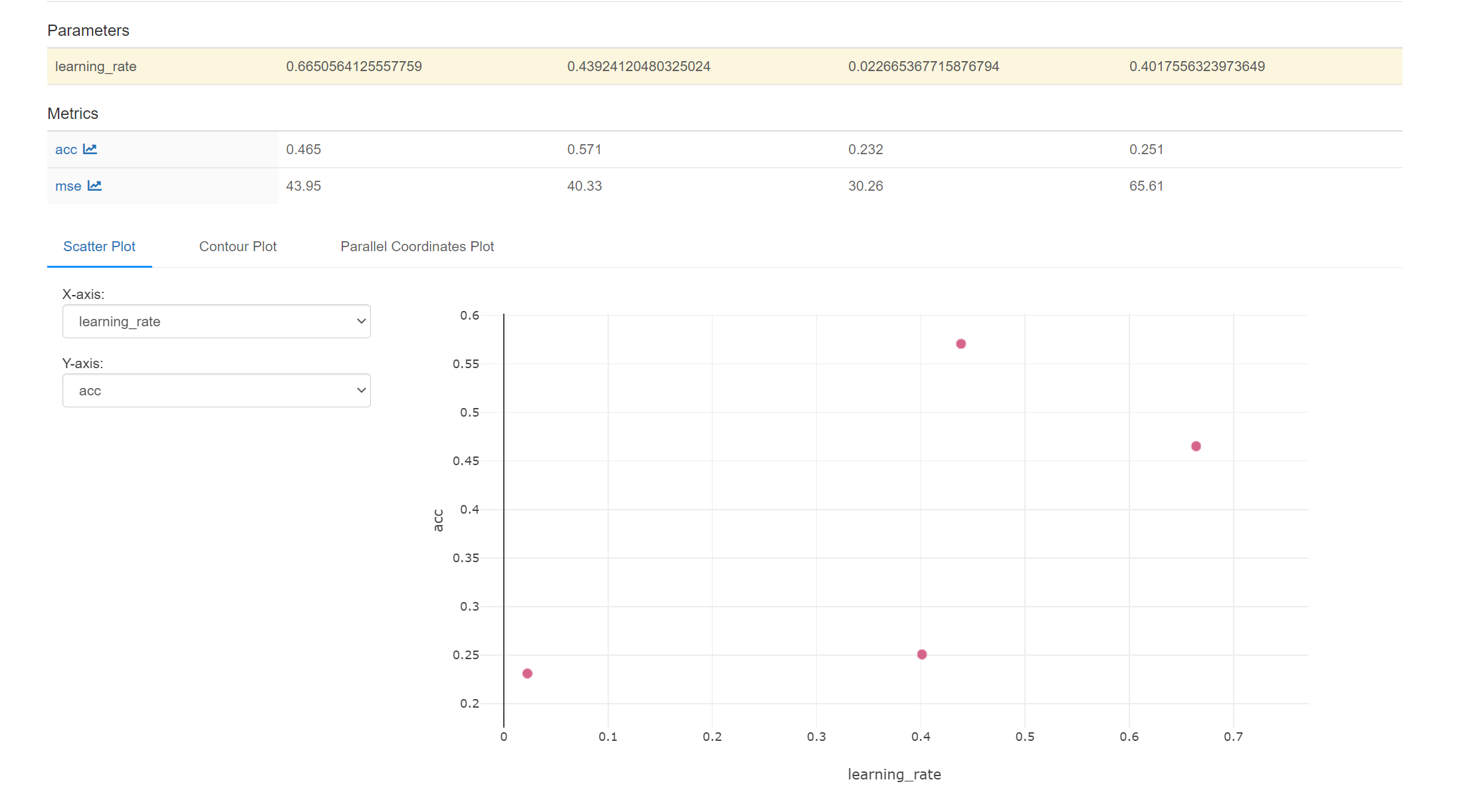Click scatter point at acc 0.232
The image size is (1457, 812).
(x=527, y=674)
